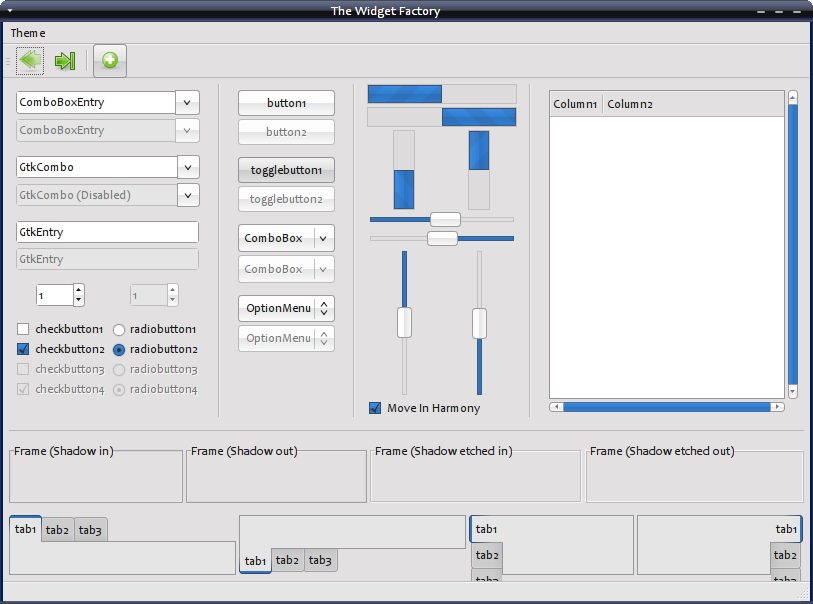Click the horizontal scrollbar right arrow

pos(777,407)
